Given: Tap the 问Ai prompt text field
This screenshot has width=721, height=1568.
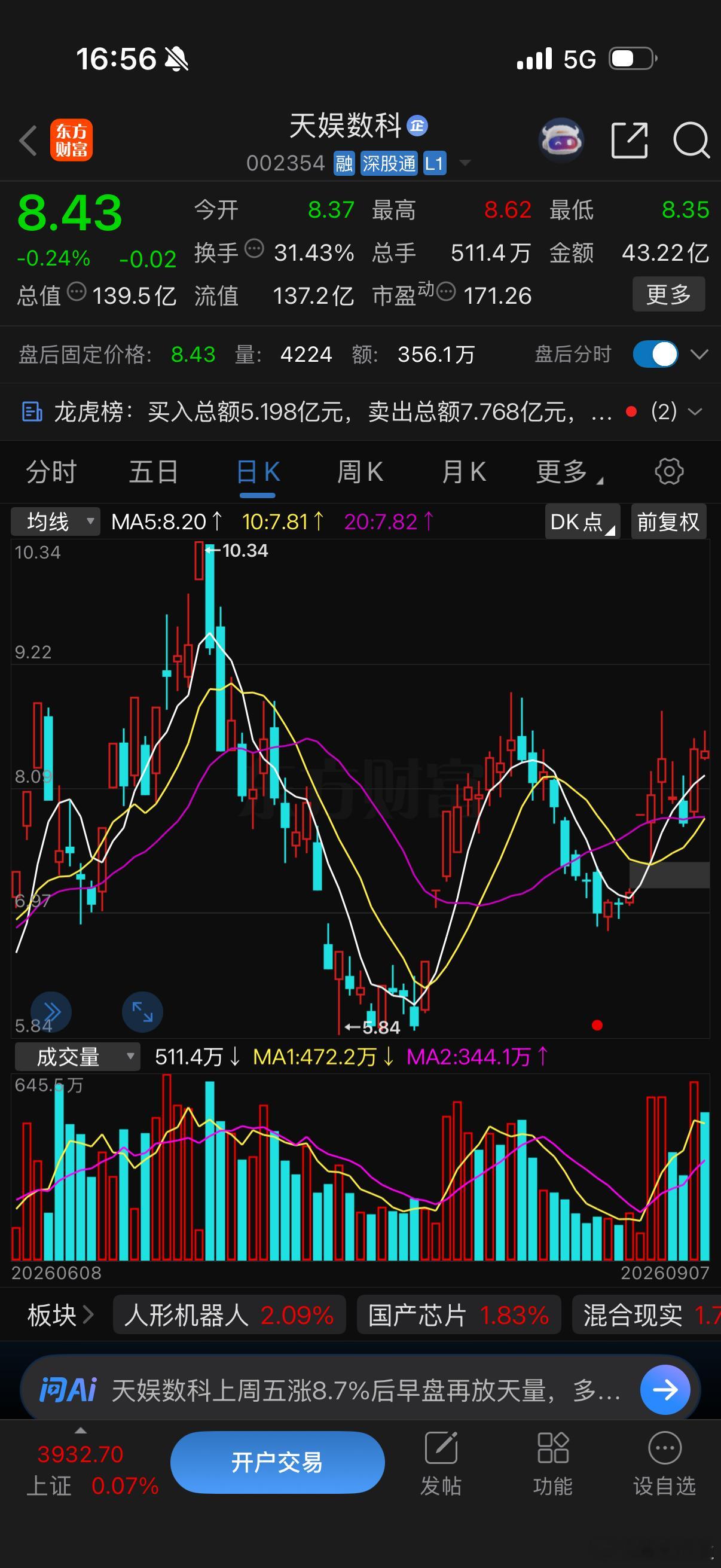Looking at the screenshot, I should coord(366,1390).
